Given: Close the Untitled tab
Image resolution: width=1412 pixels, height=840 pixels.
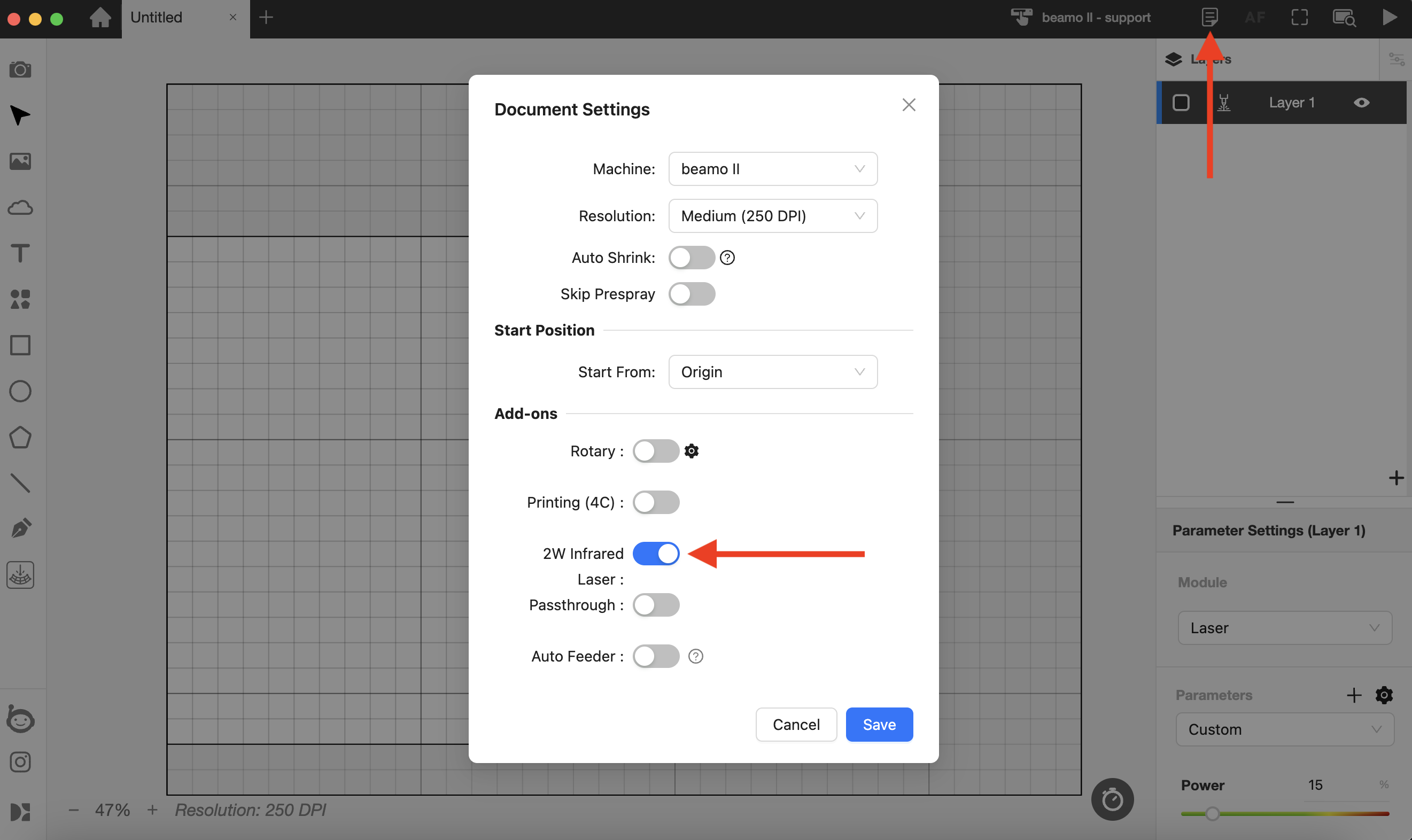Looking at the screenshot, I should click(232, 18).
